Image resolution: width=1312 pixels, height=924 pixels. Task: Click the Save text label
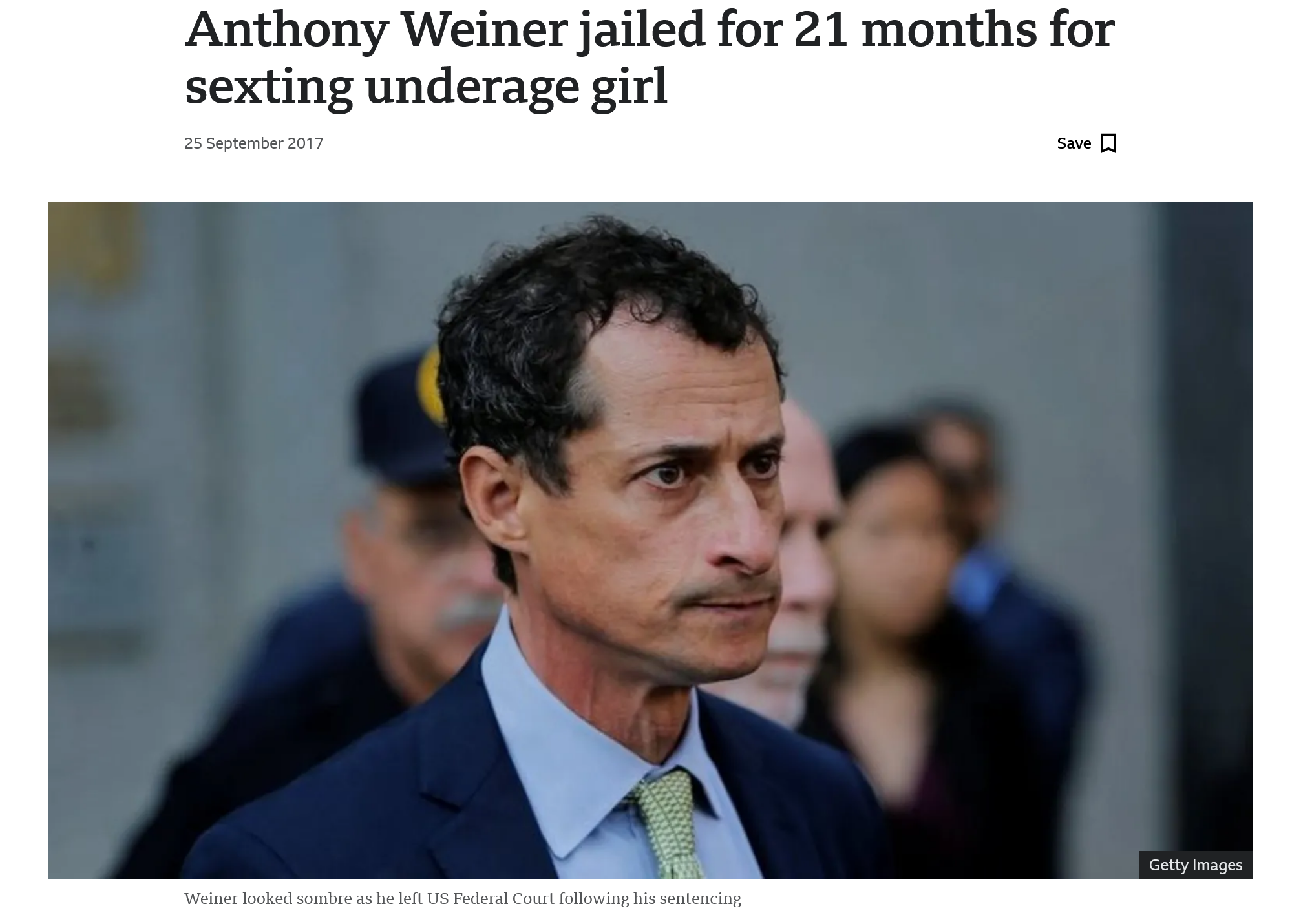click(1074, 143)
